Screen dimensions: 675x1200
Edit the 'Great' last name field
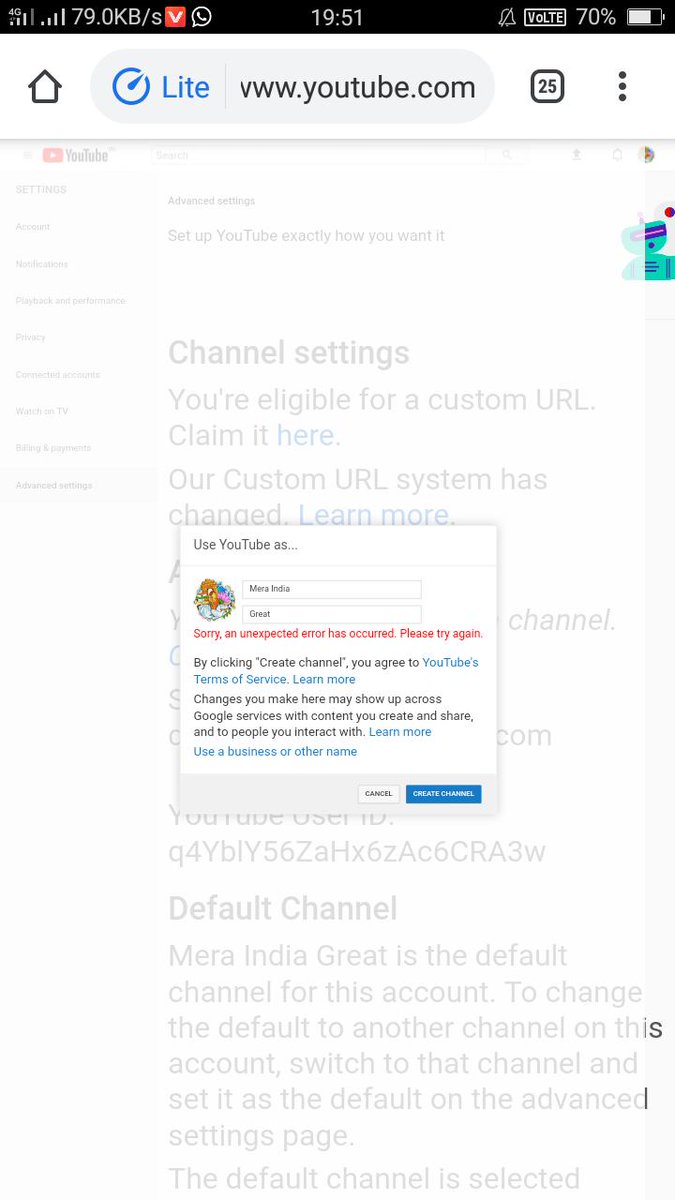click(331, 614)
